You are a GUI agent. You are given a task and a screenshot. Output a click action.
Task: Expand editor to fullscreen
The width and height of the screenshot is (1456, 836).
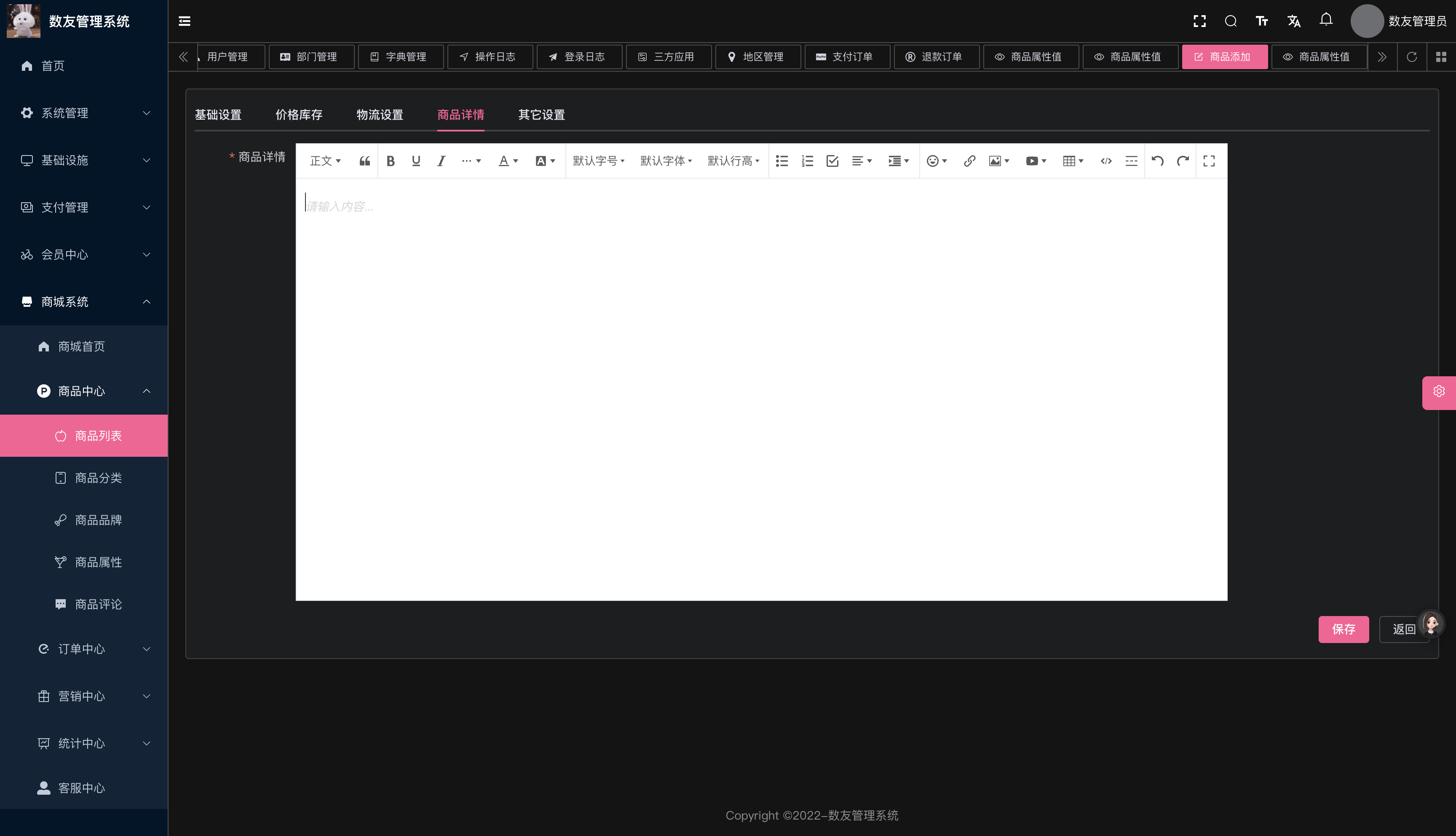(x=1209, y=161)
